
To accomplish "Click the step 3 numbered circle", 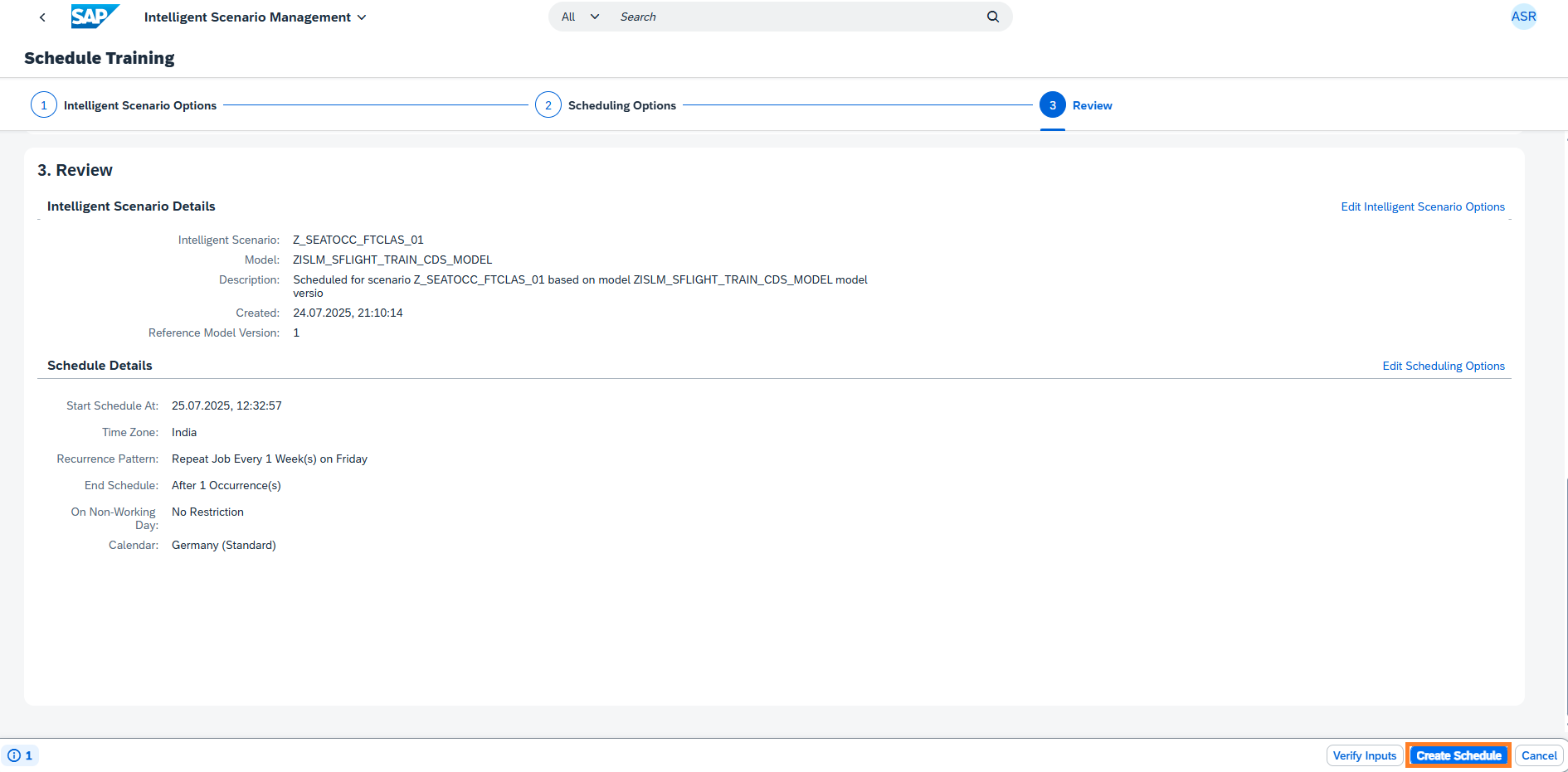I will [x=1052, y=105].
